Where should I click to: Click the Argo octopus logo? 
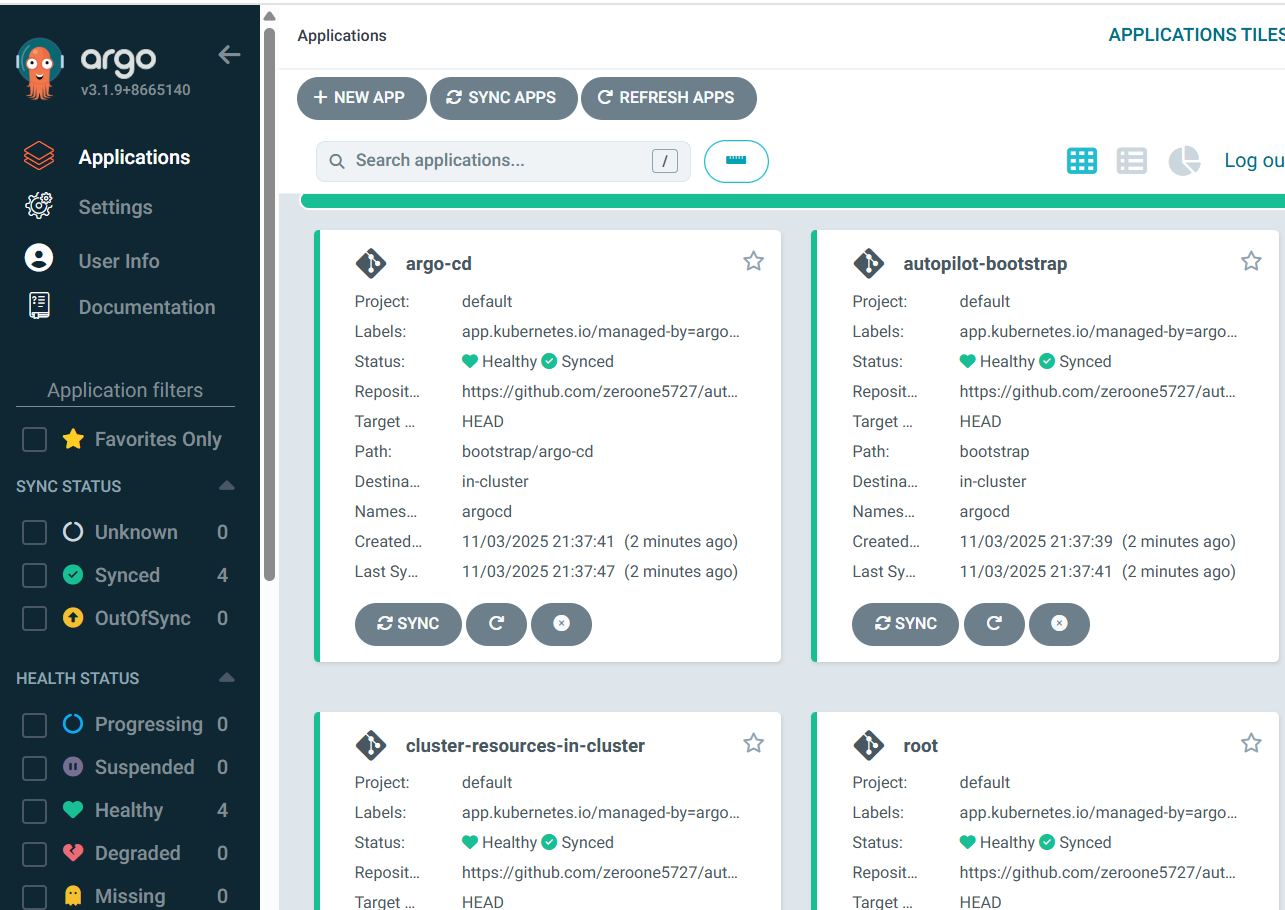[x=40, y=68]
